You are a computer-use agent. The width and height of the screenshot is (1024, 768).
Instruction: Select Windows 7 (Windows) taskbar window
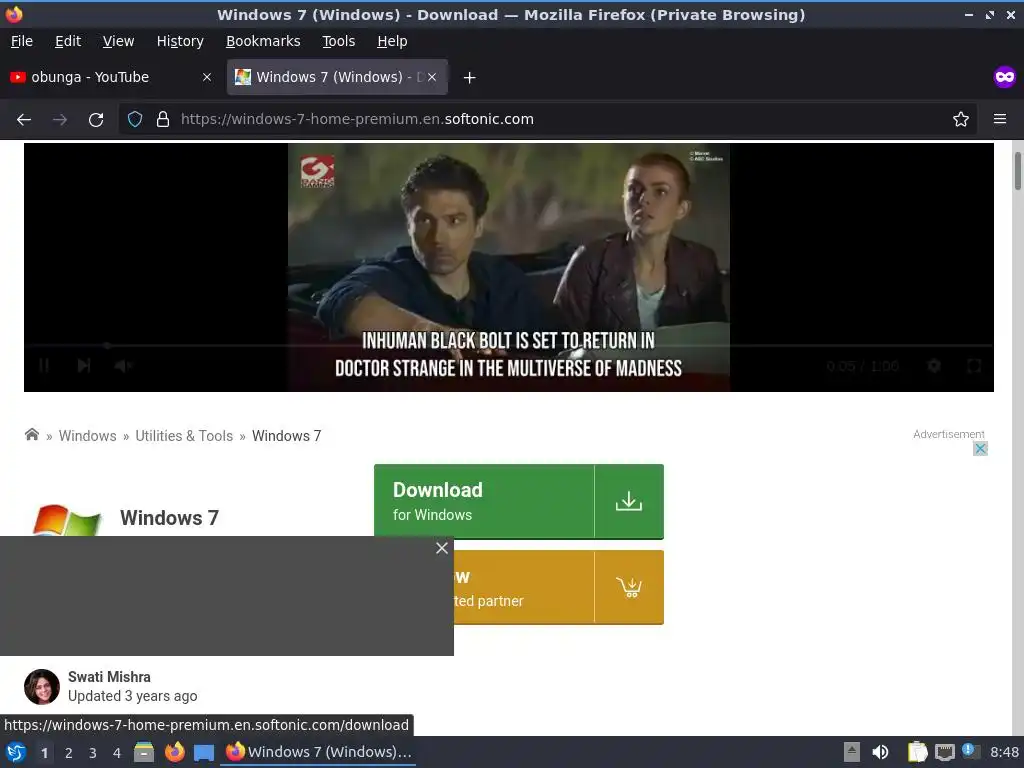click(319, 752)
